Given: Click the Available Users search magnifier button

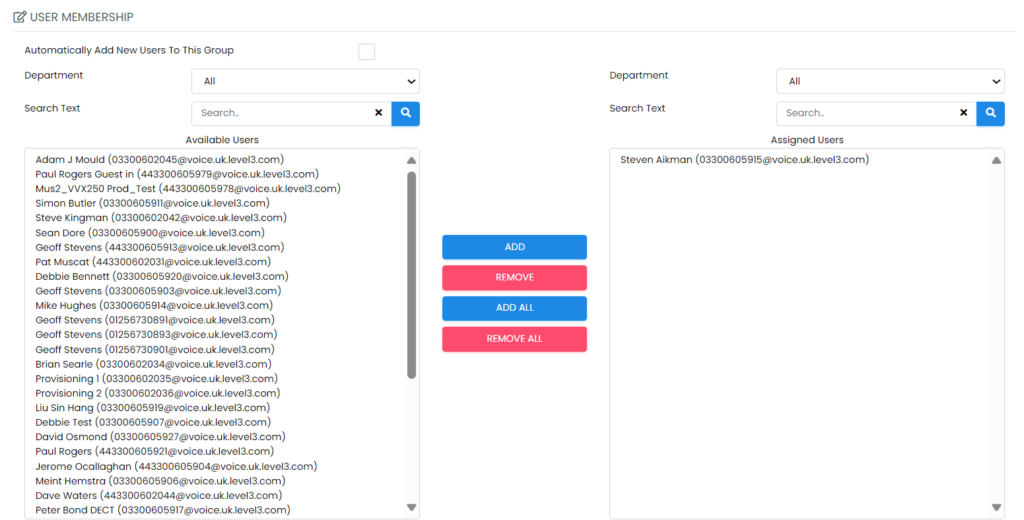Looking at the screenshot, I should click(x=406, y=113).
